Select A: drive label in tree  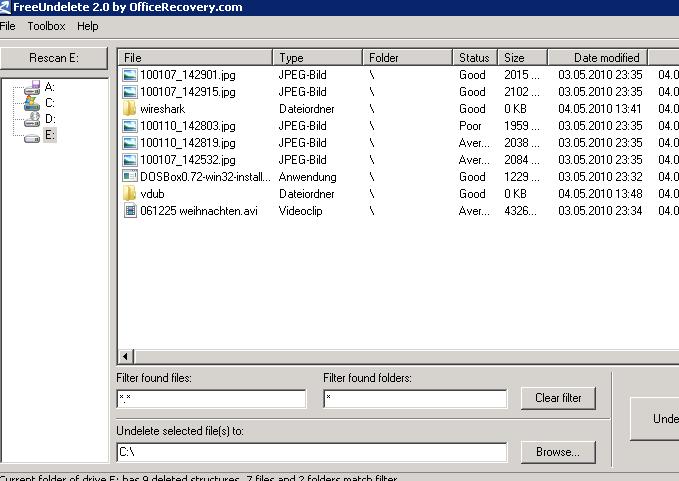click(x=50, y=87)
